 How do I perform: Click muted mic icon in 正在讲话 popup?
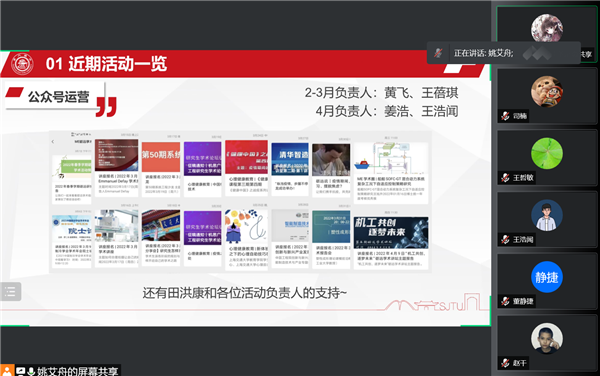coord(439,53)
